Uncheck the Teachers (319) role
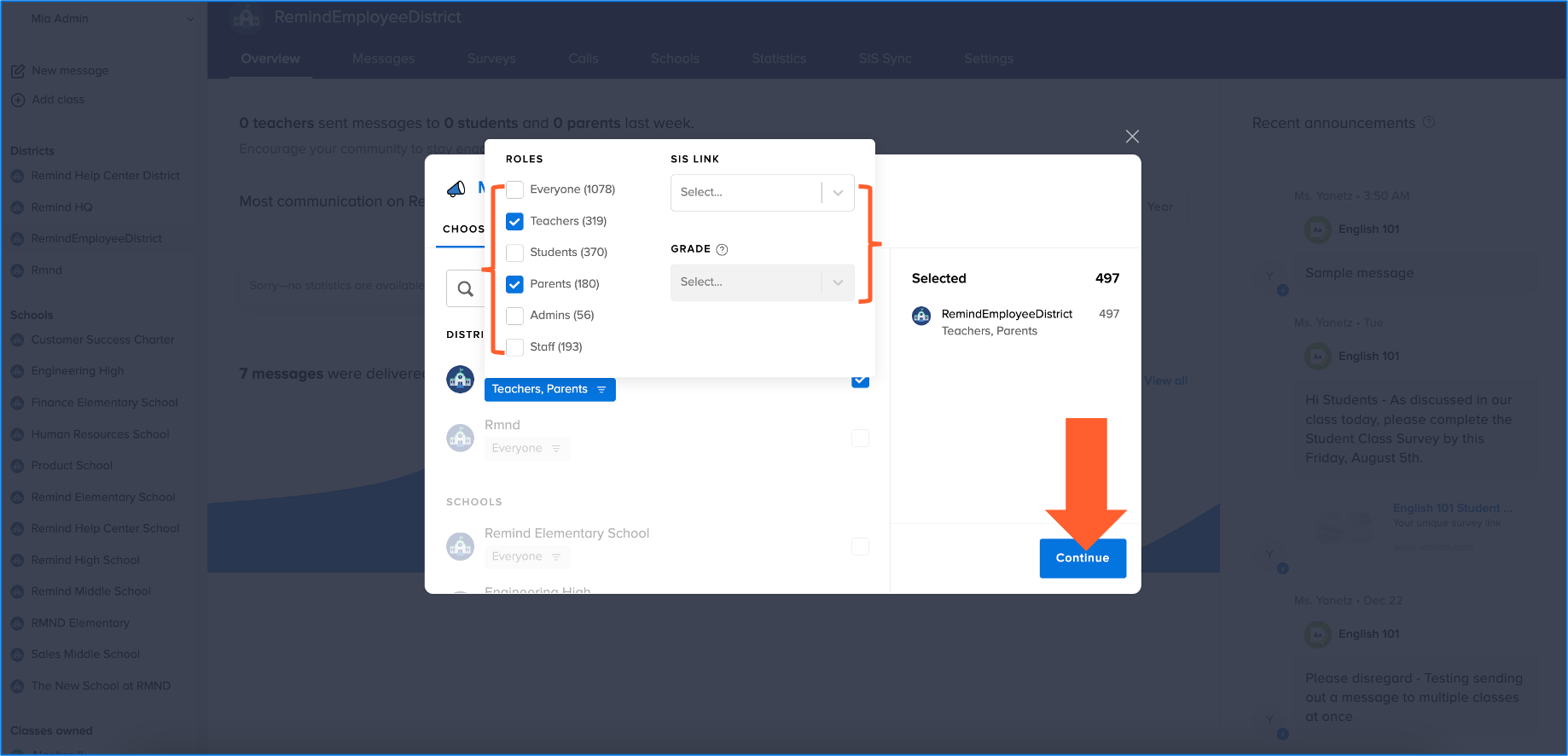 click(x=514, y=221)
